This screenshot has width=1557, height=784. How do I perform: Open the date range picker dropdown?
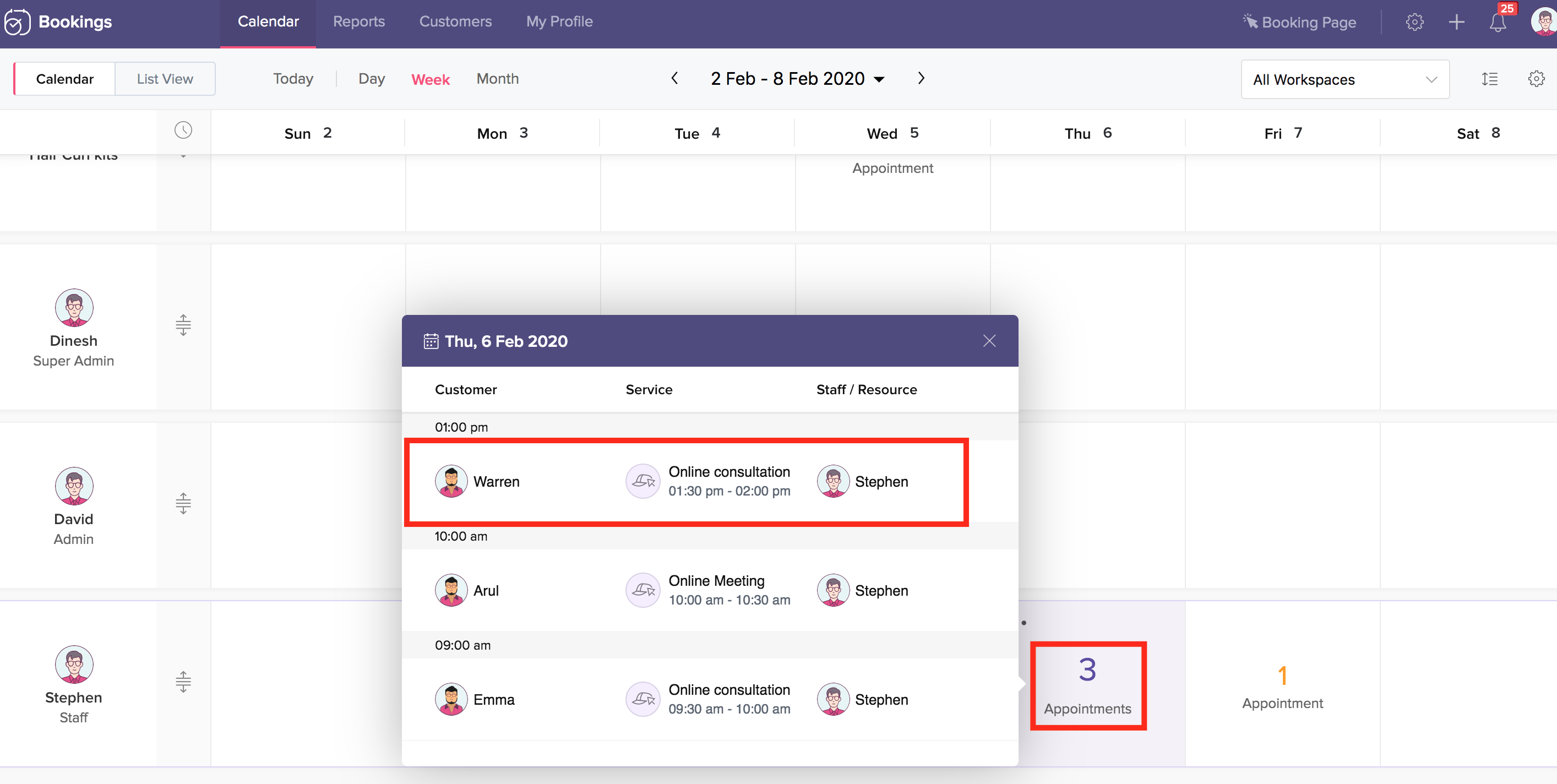(797, 79)
